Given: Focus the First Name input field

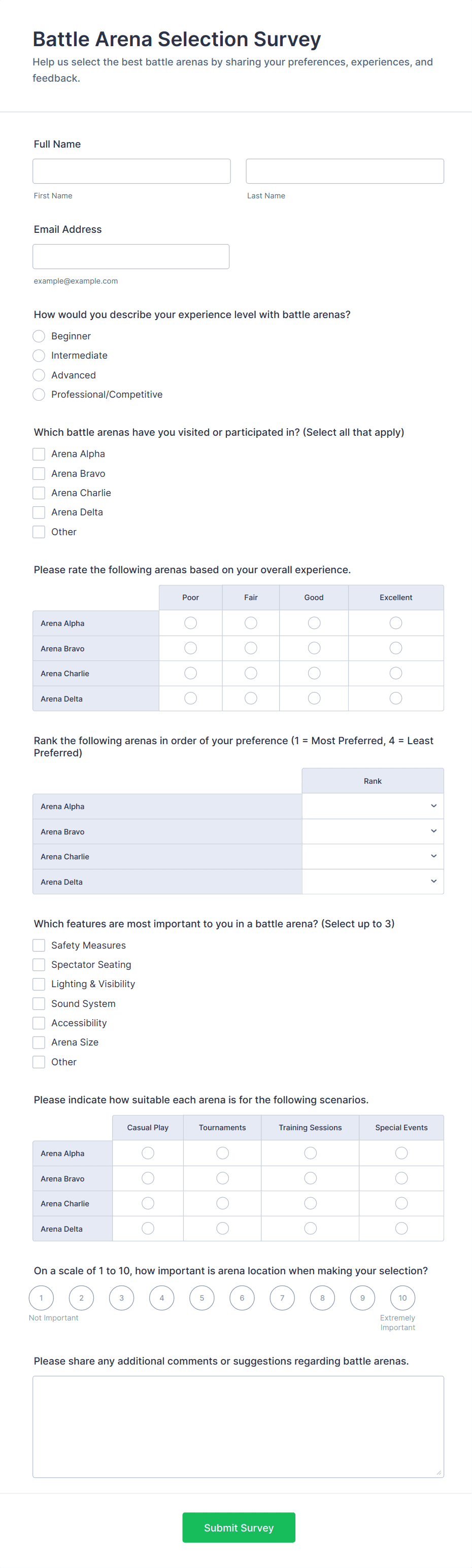Looking at the screenshot, I should 131,171.
